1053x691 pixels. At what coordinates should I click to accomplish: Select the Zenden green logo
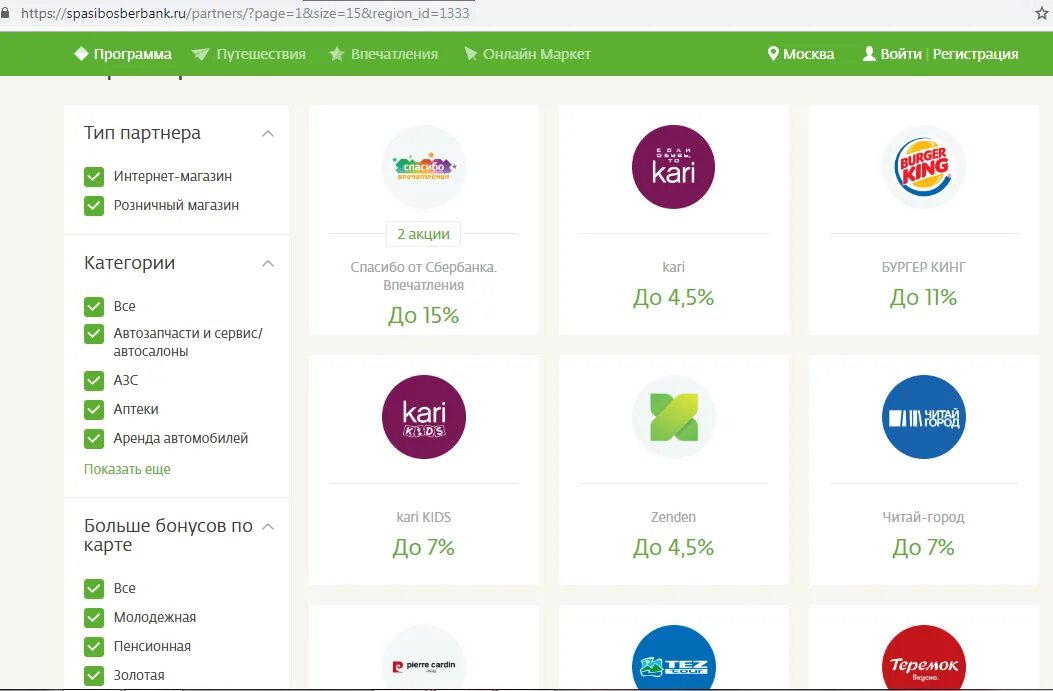pos(674,417)
